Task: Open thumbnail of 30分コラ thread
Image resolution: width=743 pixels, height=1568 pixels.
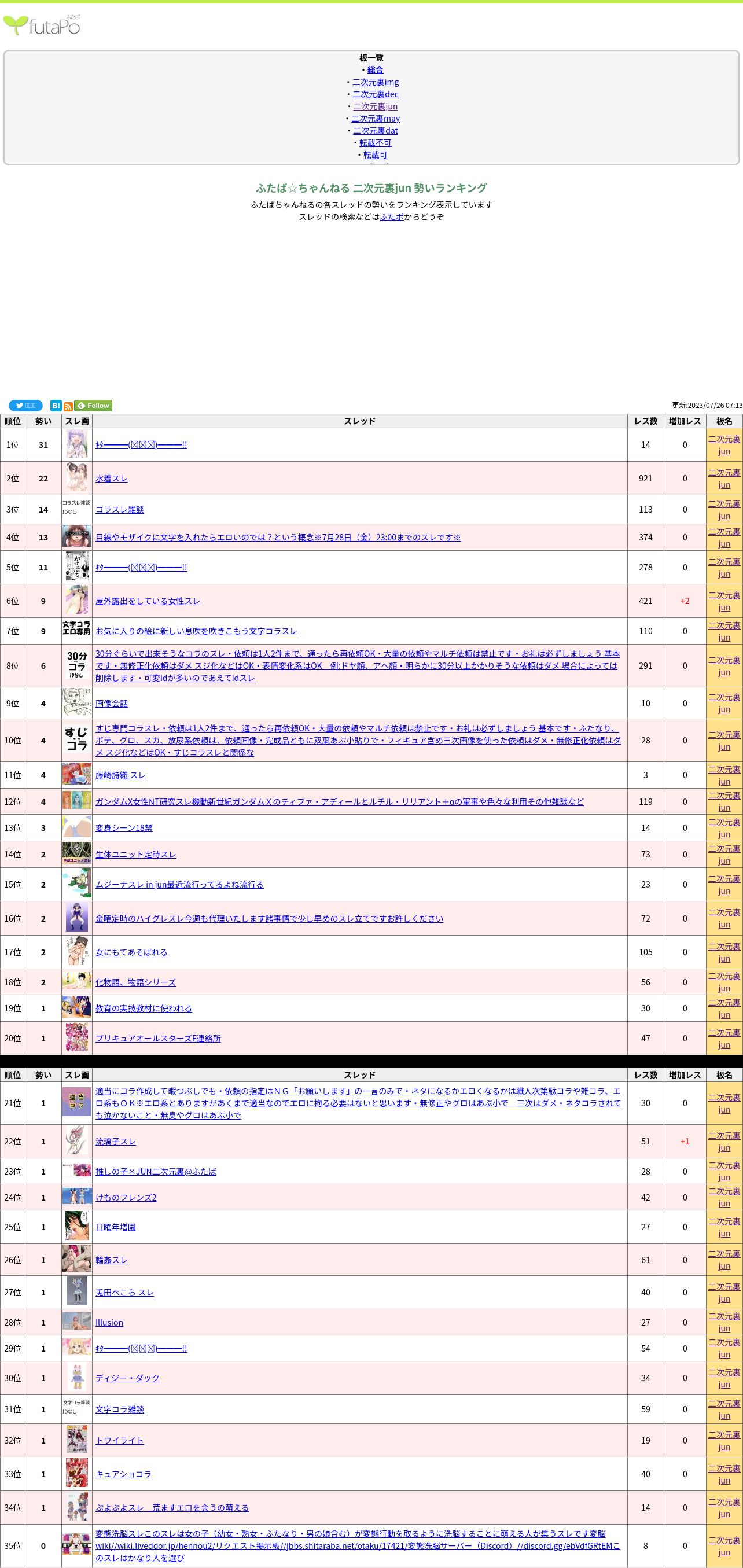Action: [77, 665]
